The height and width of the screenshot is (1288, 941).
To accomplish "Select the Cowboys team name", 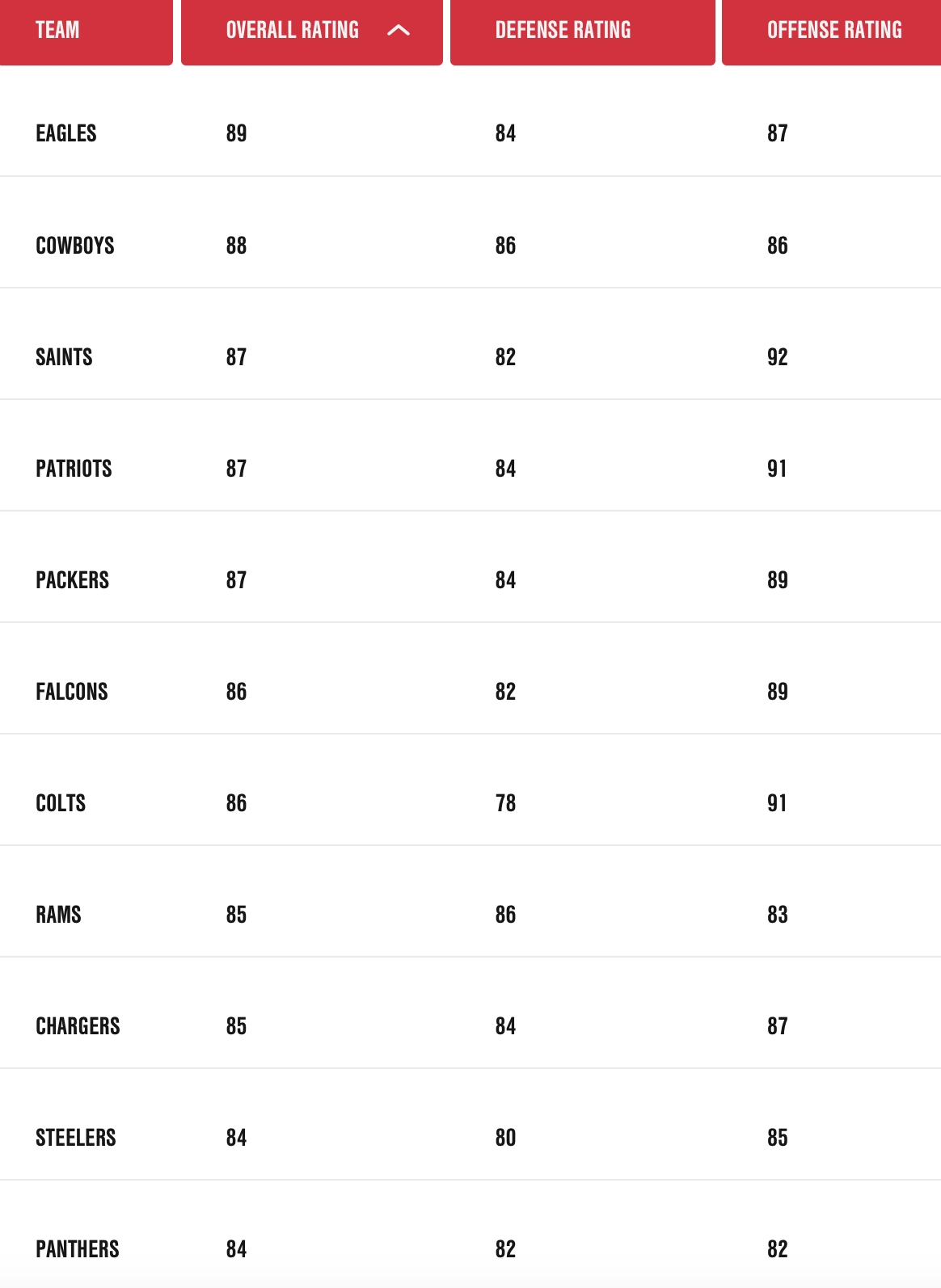I will tap(75, 246).
